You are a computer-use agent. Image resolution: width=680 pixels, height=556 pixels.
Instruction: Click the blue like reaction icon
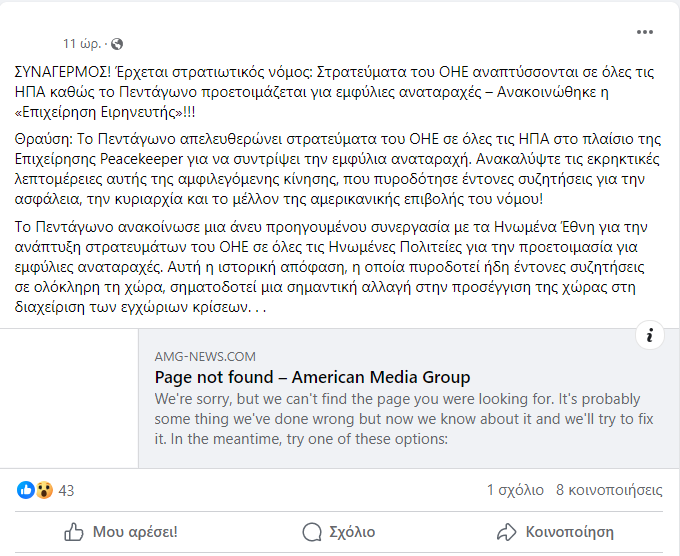tap(26, 490)
